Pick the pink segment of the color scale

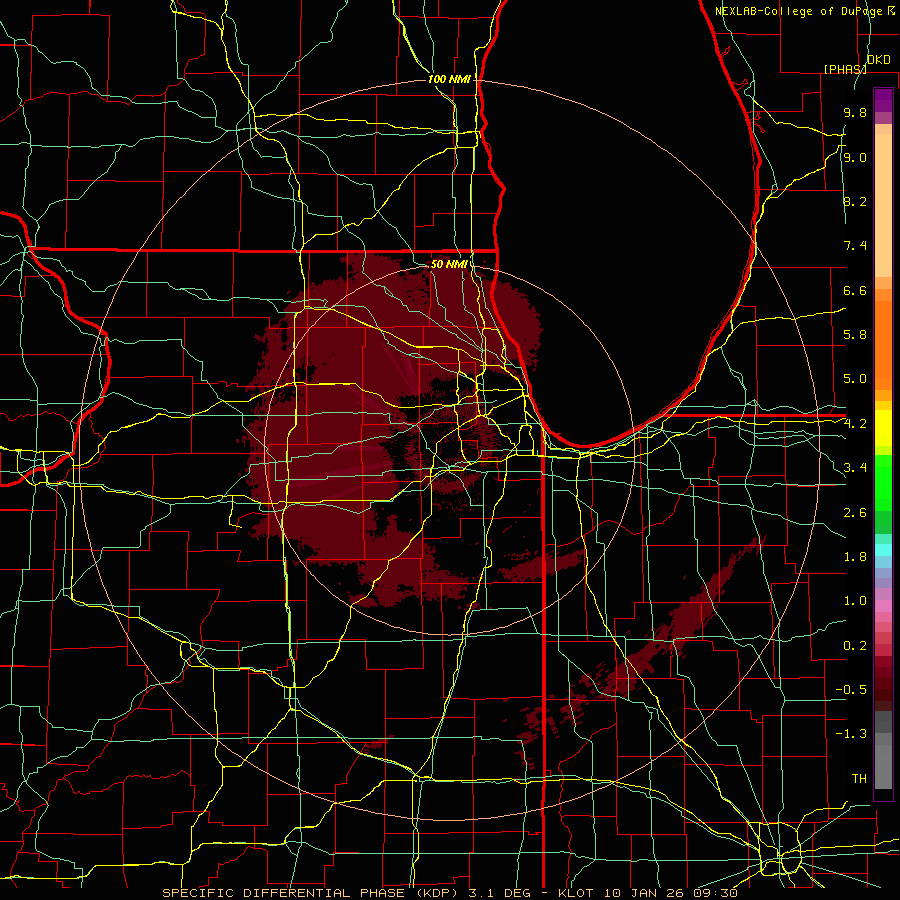(x=883, y=606)
